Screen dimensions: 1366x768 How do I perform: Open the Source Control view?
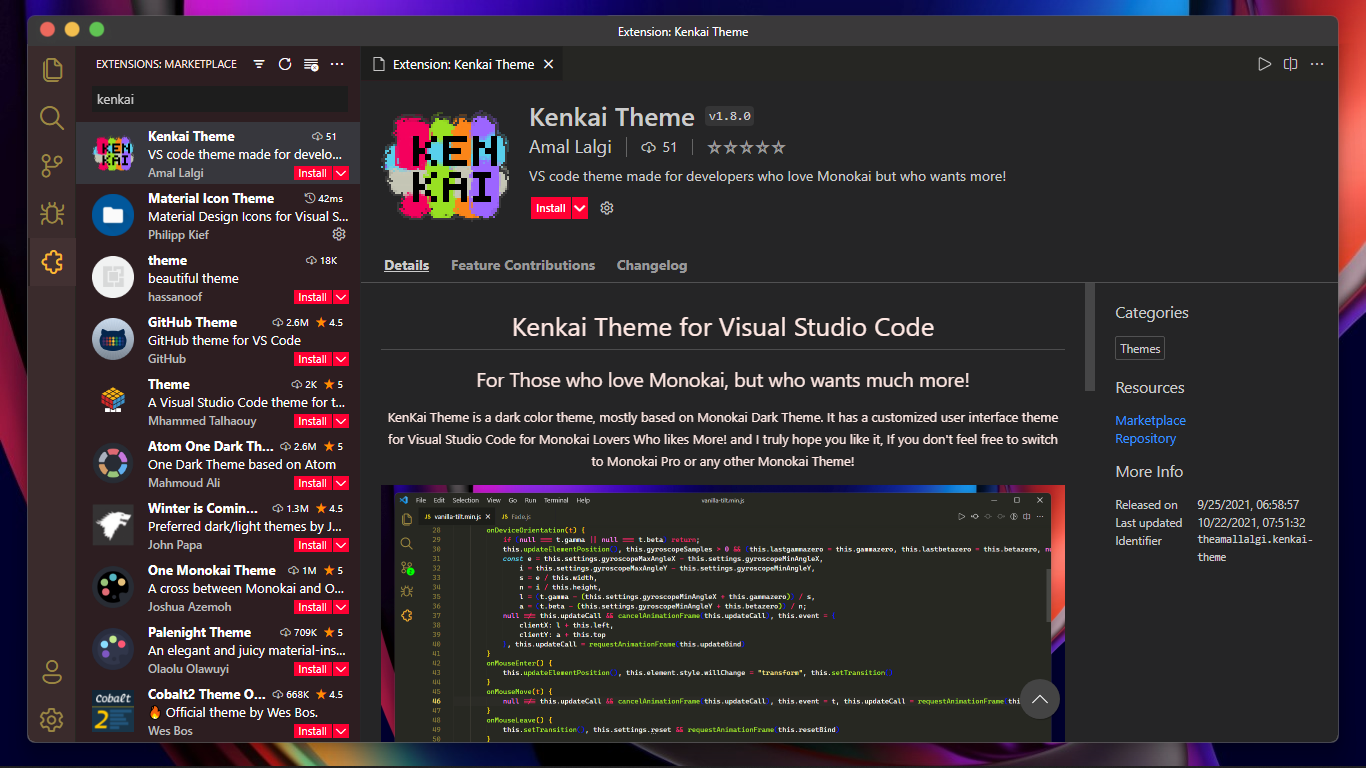52,166
